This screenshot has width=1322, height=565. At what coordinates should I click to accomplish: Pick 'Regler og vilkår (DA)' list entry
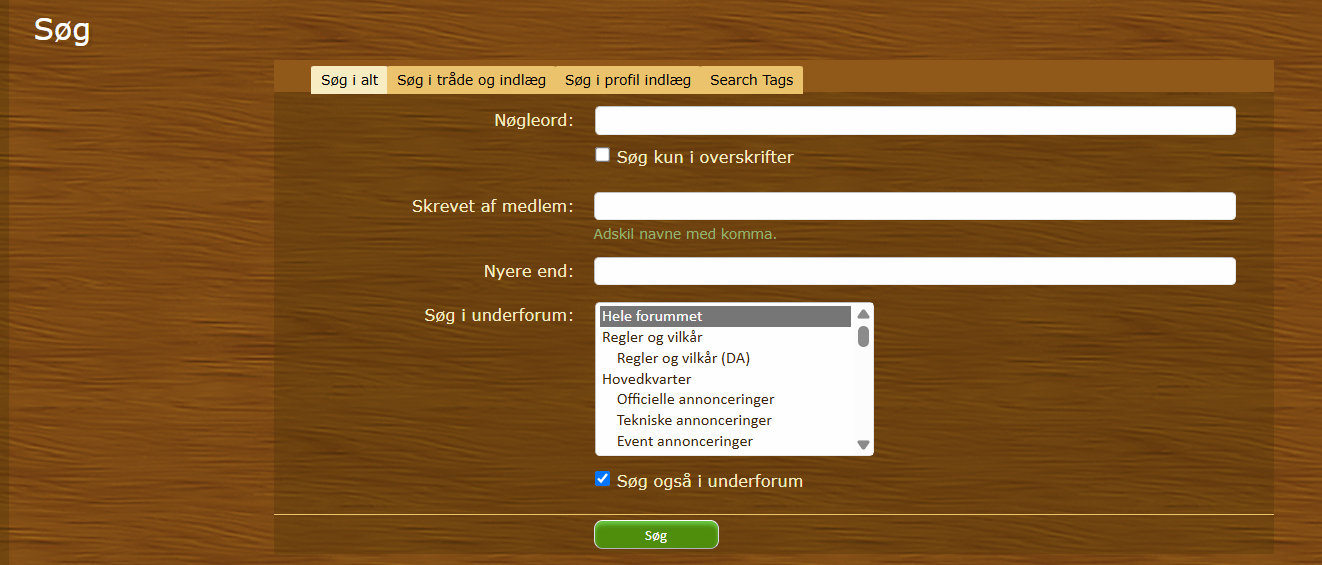point(725,358)
